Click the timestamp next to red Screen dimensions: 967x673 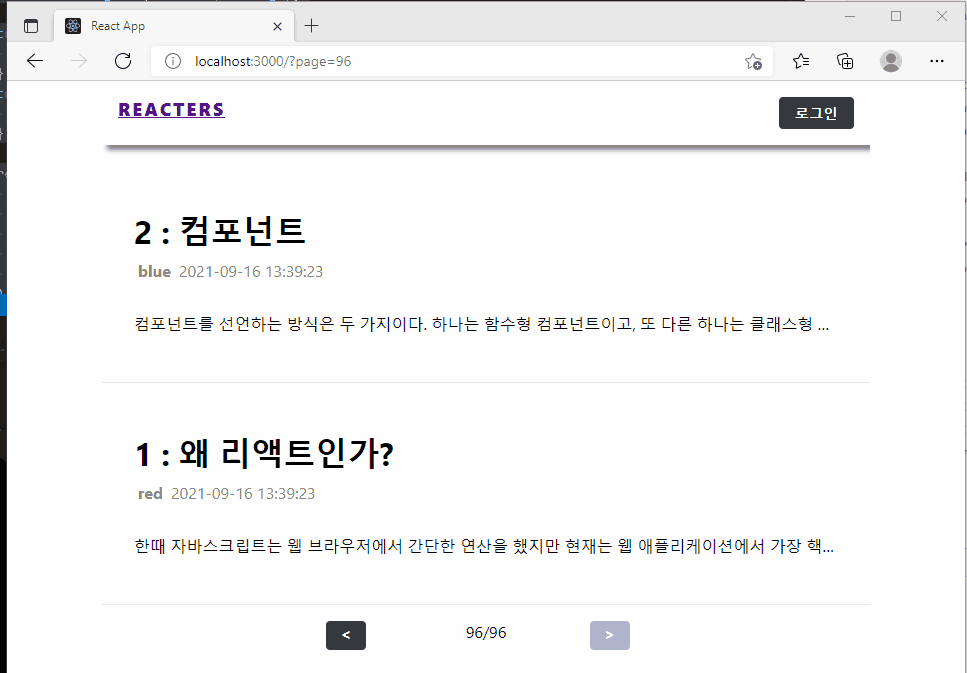[243, 493]
